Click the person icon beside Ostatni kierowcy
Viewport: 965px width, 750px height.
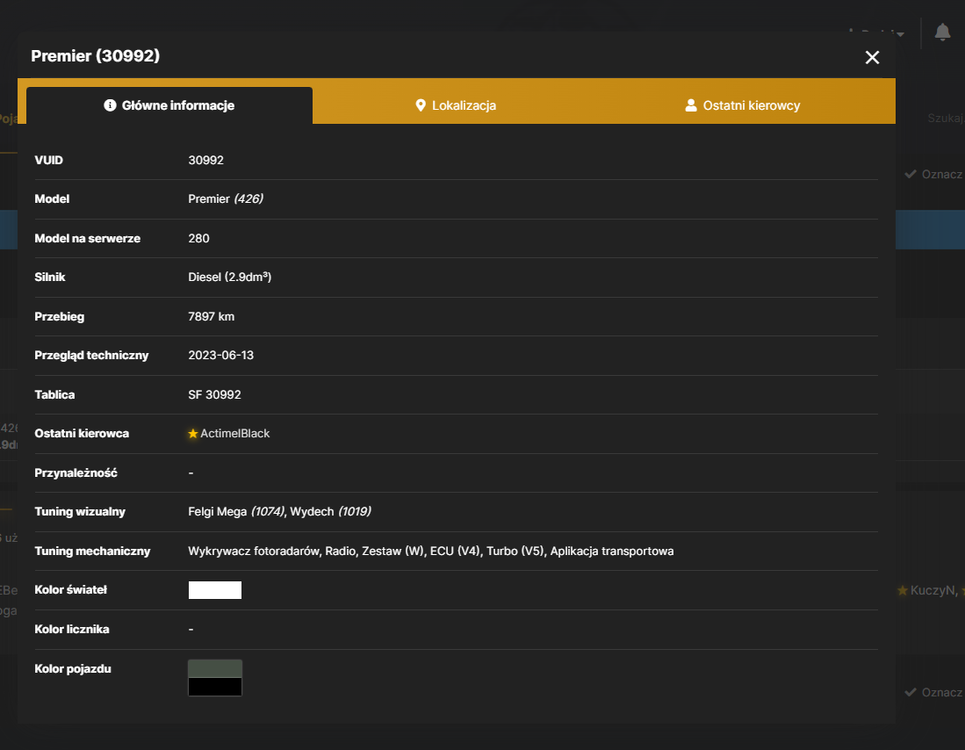[x=691, y=105]
